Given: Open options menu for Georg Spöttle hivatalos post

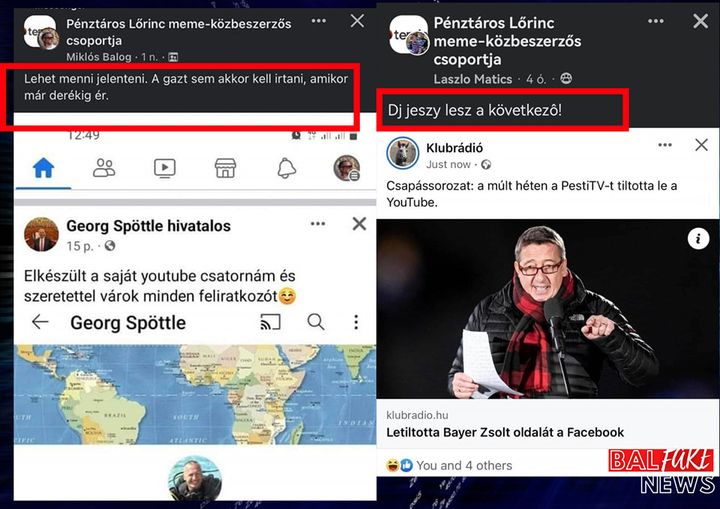Looking at the screenshot, I should (x=318, y=224).
